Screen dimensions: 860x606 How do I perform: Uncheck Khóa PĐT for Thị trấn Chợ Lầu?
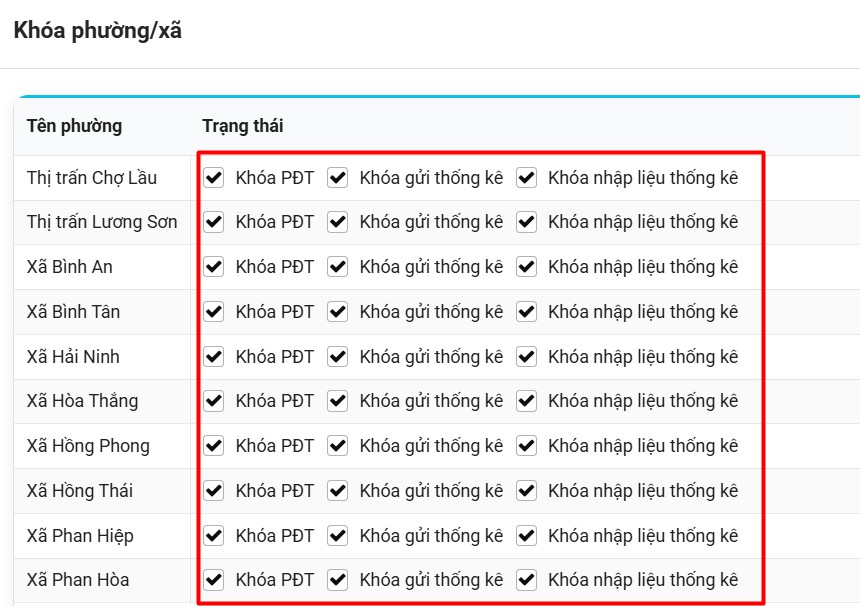(x=214, y=178)
